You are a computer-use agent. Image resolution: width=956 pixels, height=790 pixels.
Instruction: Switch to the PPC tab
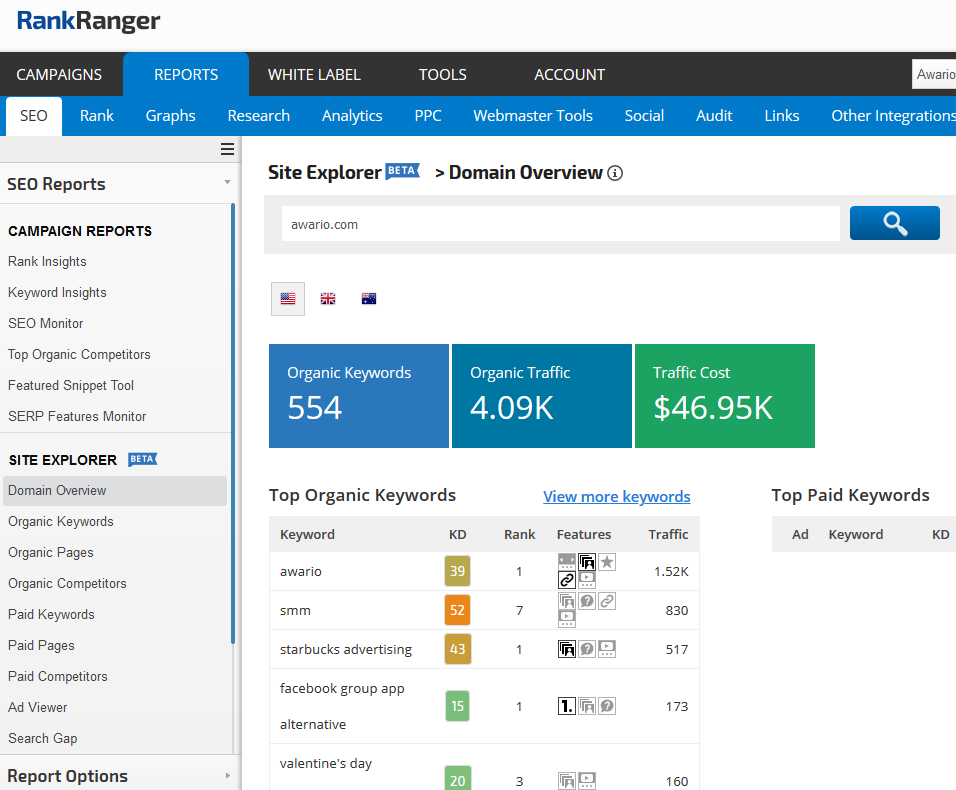428,116
